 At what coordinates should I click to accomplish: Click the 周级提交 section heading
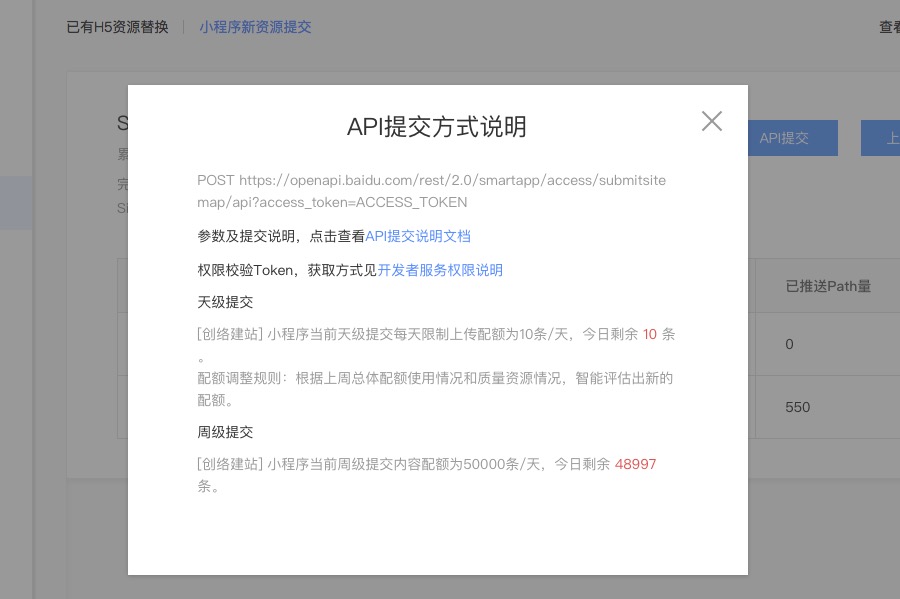[225, 432]
